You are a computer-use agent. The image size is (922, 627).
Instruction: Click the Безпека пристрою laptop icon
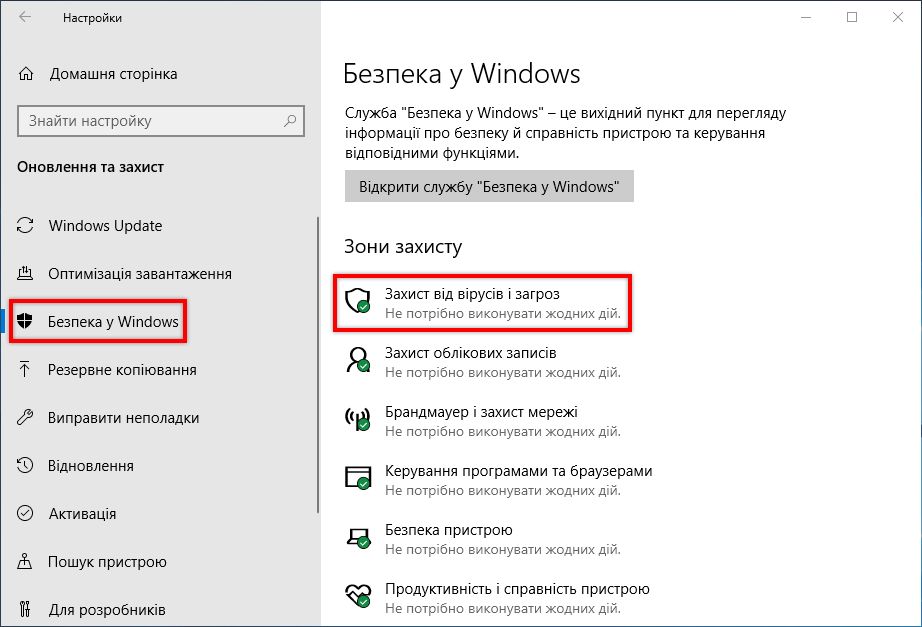(357, 538)
